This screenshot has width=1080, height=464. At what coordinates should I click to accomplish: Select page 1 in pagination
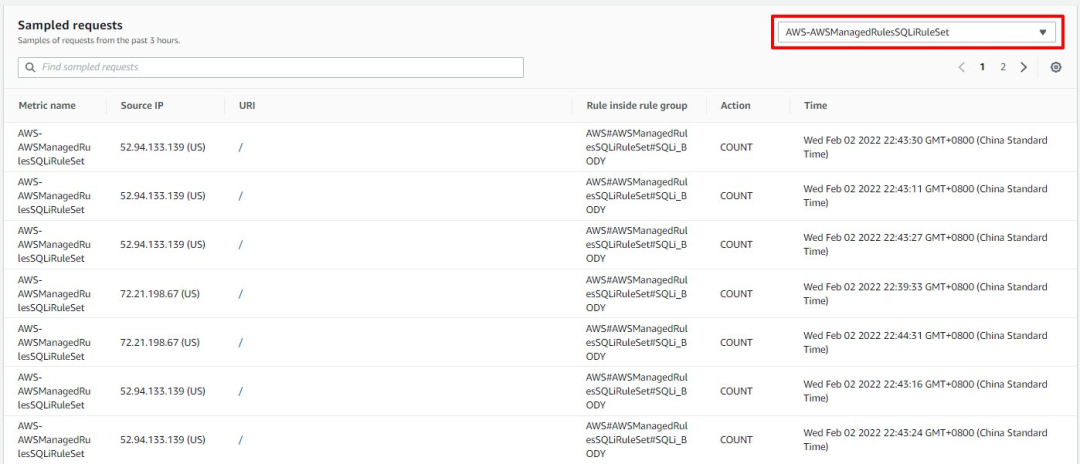(983, 67)
